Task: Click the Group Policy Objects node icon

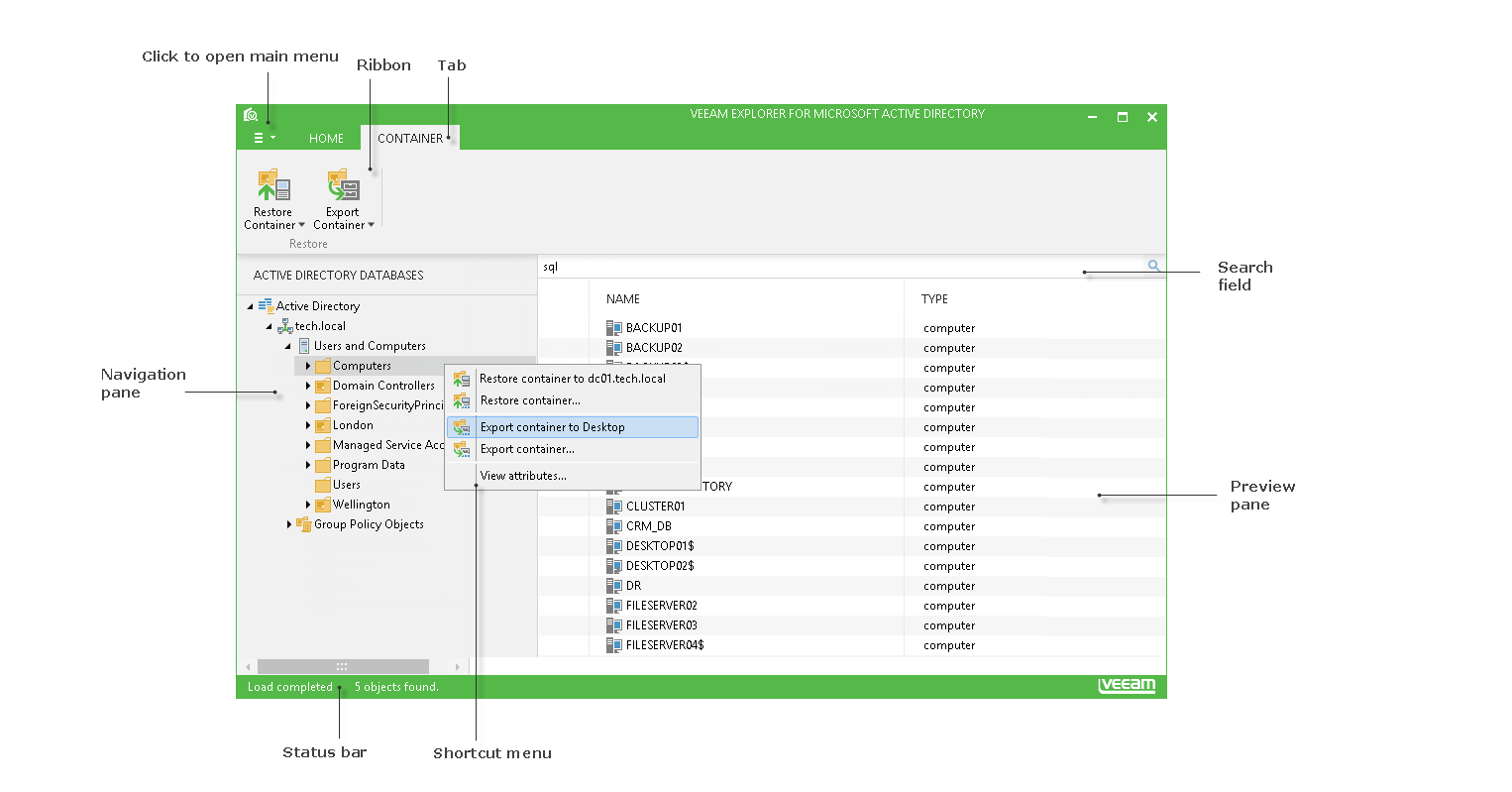Action: (x=304, y=524)
